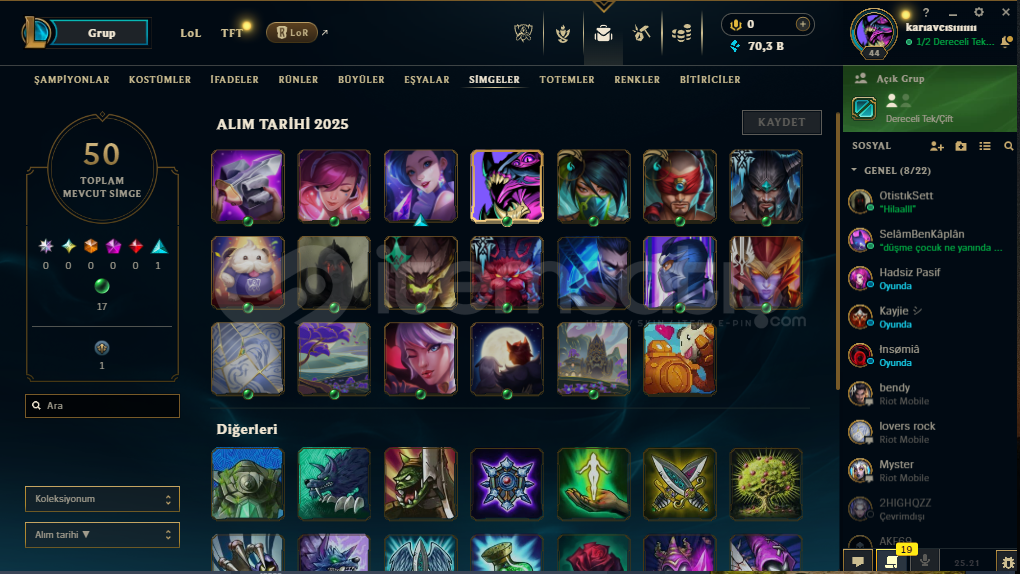
Task: Select the poro summoner icon thumbnail
Action: coord(248,273)
